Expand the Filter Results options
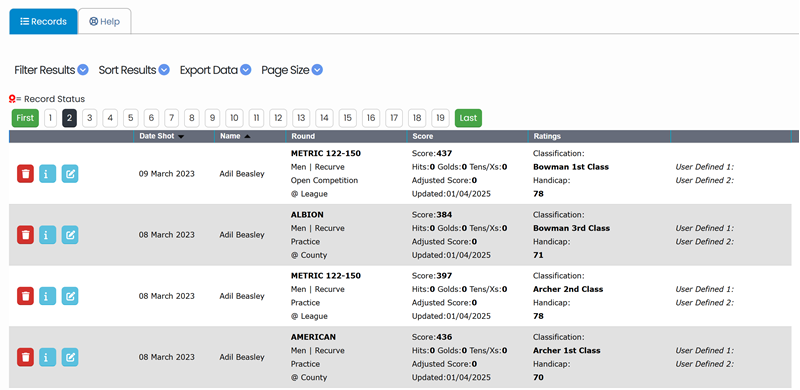 pyautogui.click(x=52, y=70)
